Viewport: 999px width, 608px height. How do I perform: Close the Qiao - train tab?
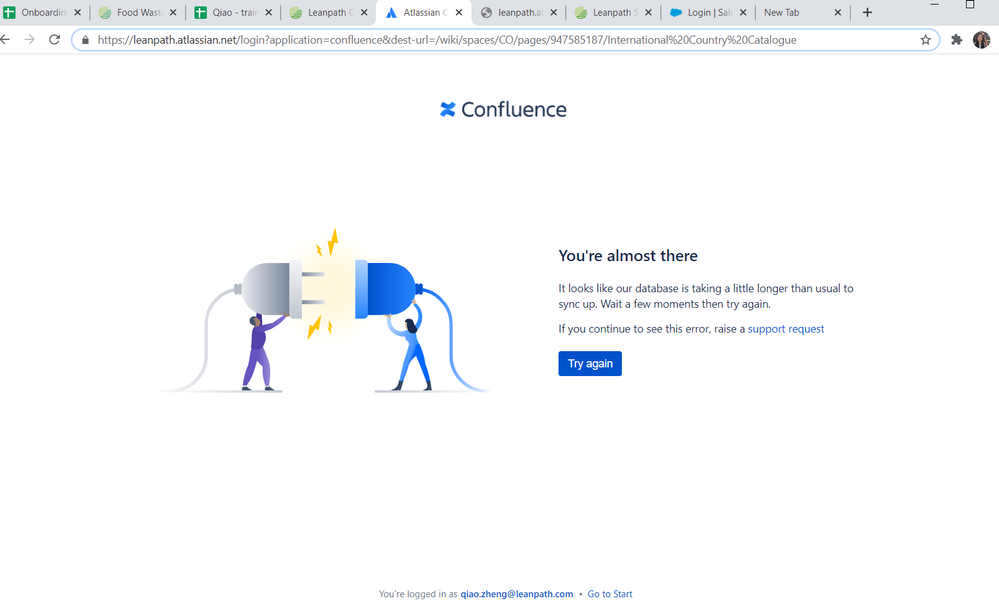(x=268, y=12)
